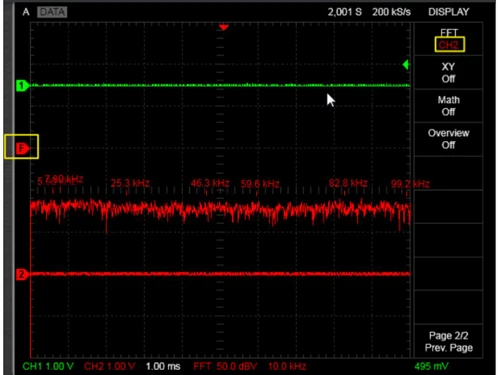Image resolution: width=500 pixels, height=375 pixels.
Task: Click the 46.3 kHz peak label
Action: 210,183
